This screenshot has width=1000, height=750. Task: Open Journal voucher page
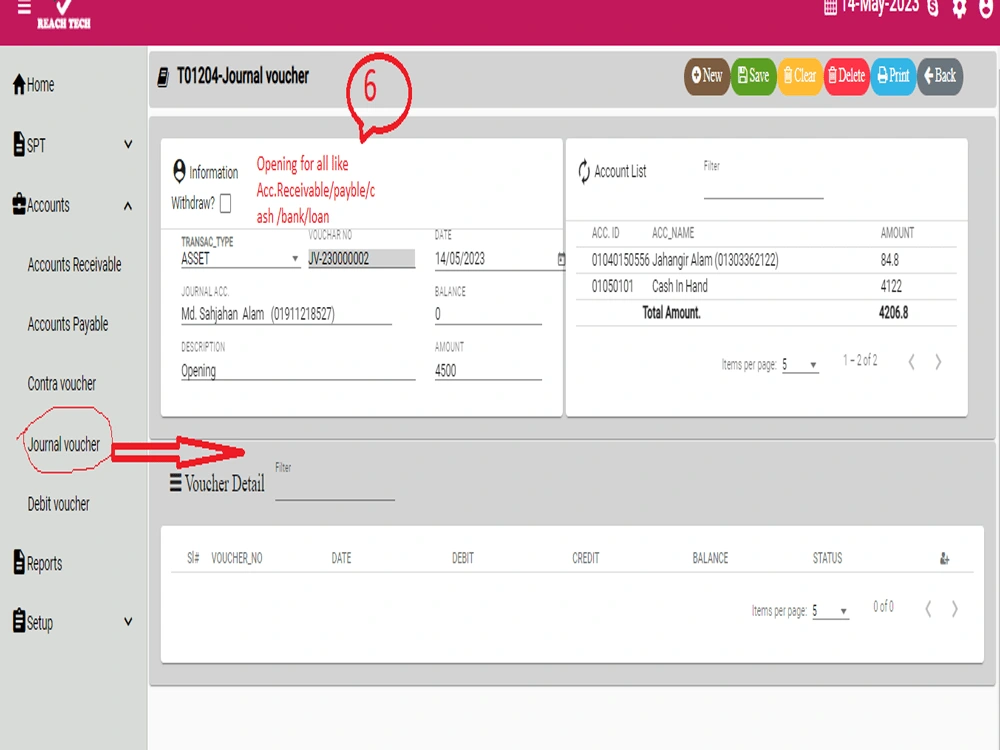click(x=64, y=445)
